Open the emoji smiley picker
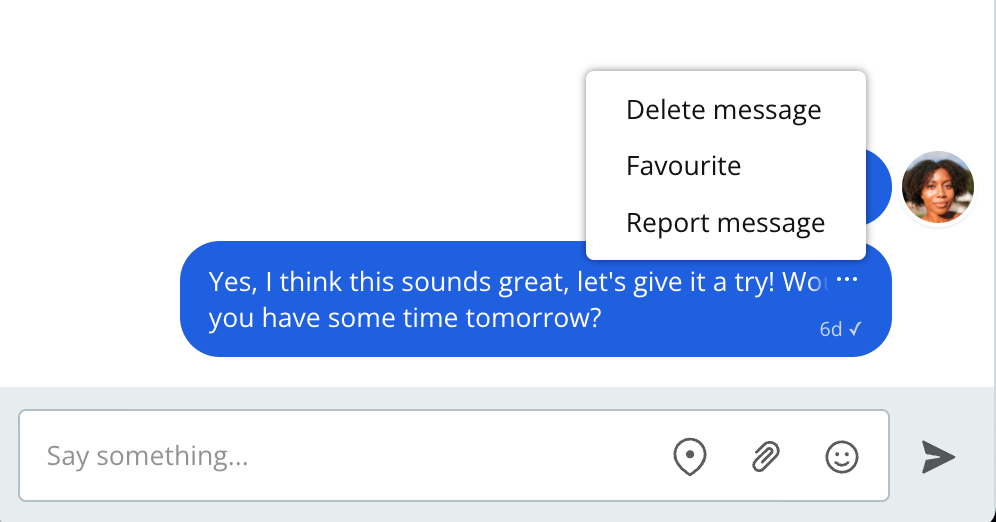This screenshot has width=996, height=522. pos(842,457)
